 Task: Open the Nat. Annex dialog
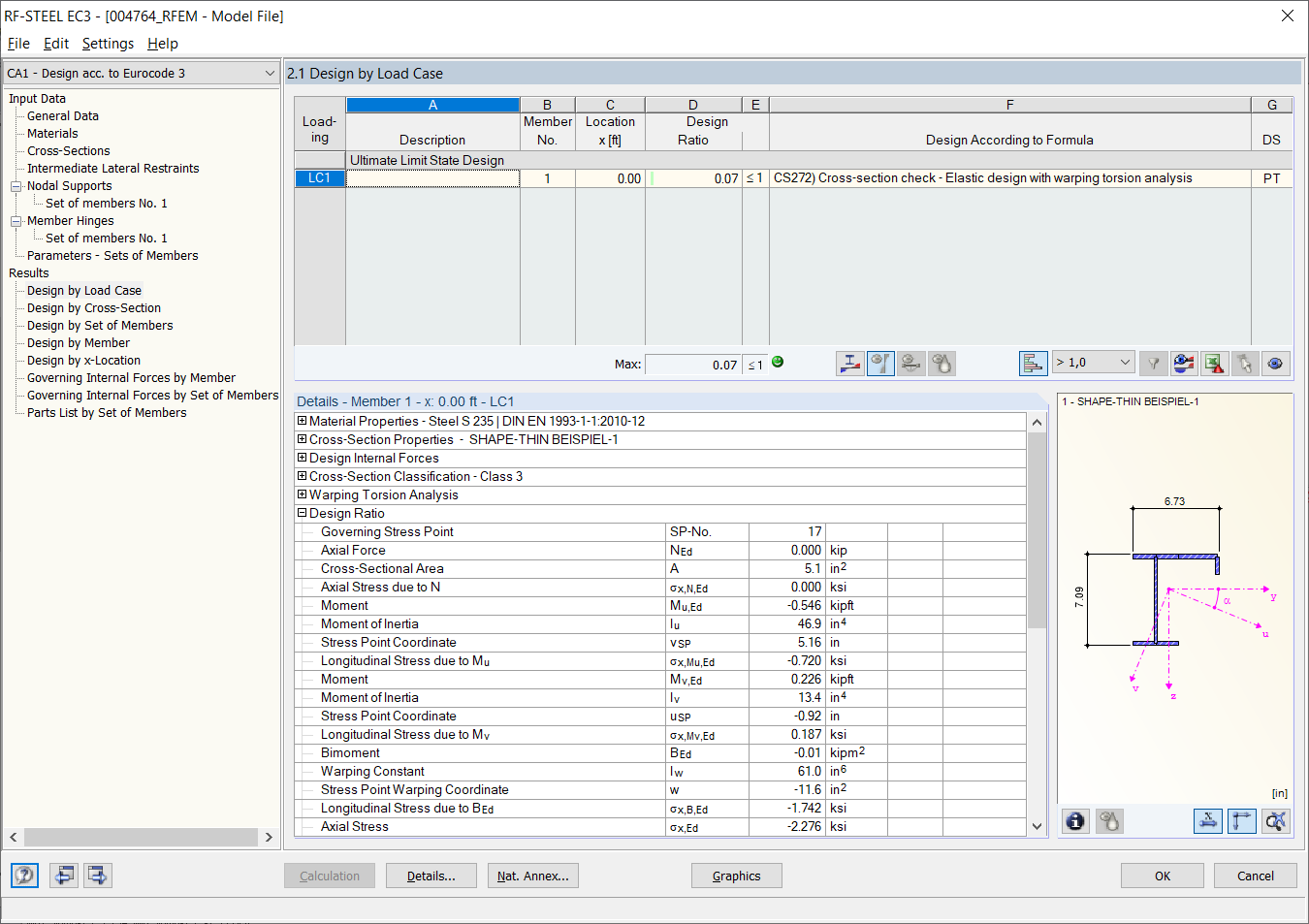click(x=532, y=876)
